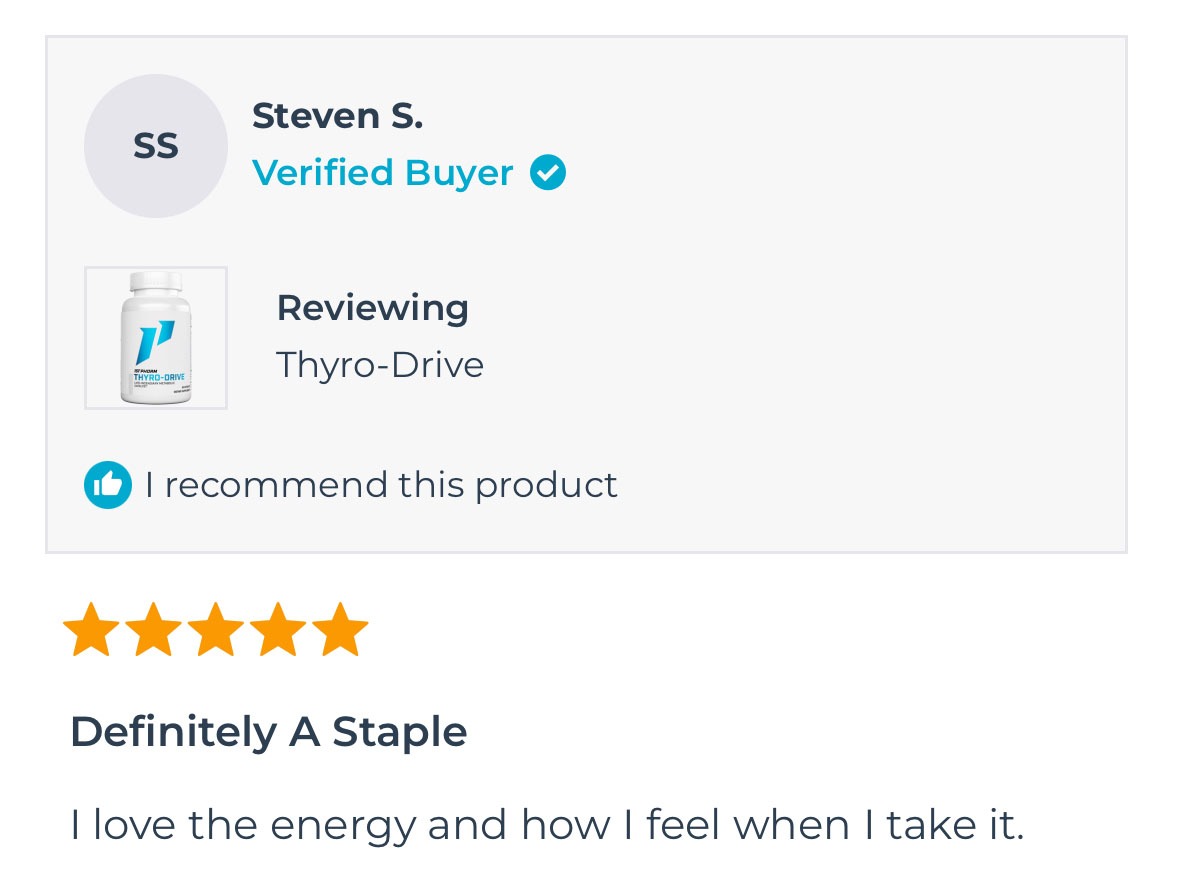Click the Reviewing heading text
Image resolution: width=1179 pixels, height=876 pixels.
click(x=373, y=308)
